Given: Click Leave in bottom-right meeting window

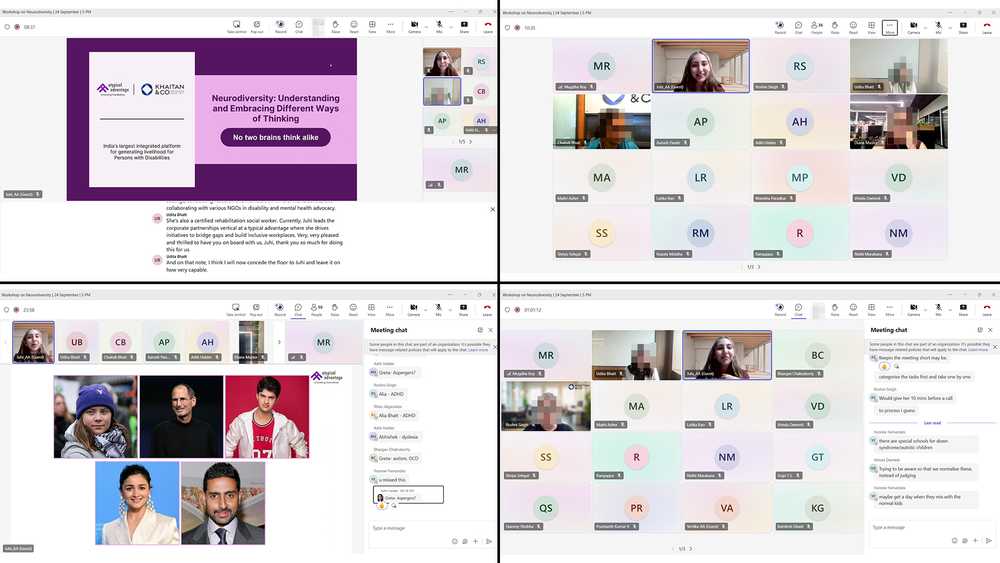Looking at the screenshot, I should 987,310.
